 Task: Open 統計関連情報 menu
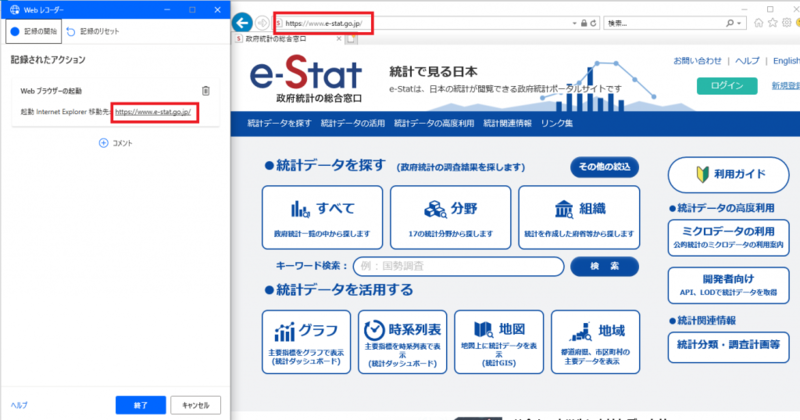coord(507,123)
